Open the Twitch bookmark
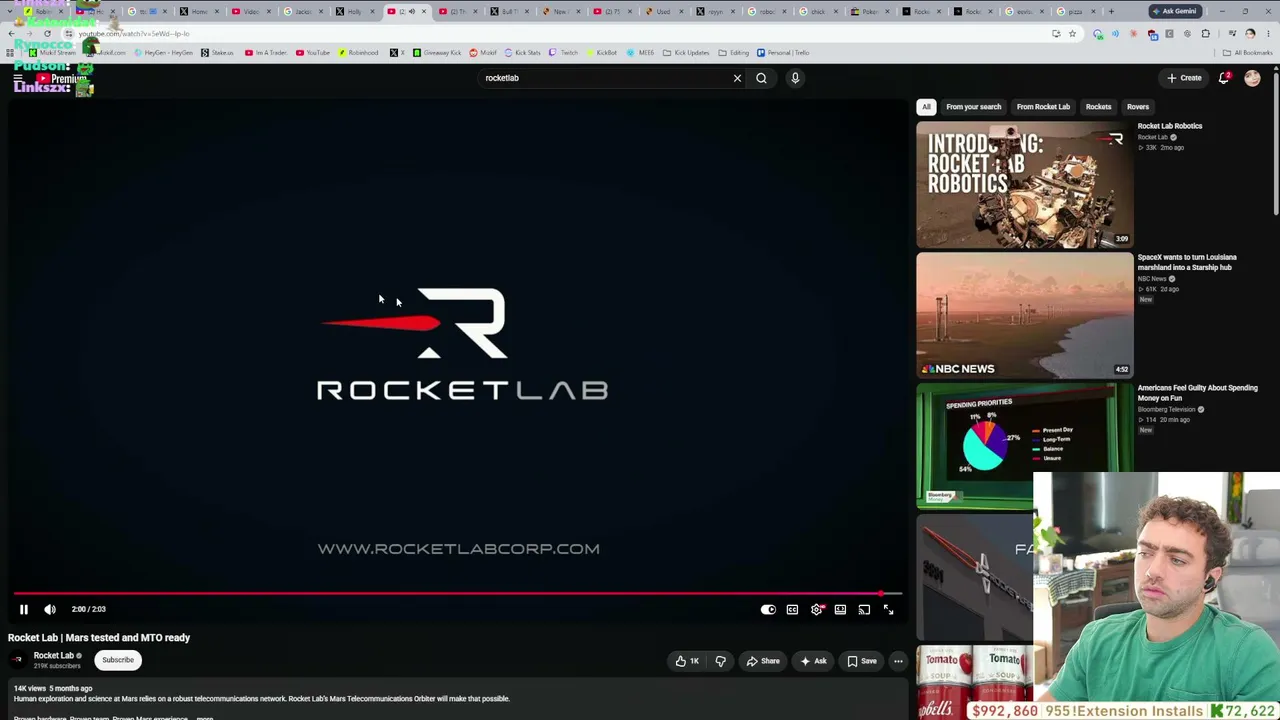The height and width of the screenshot is (720, 1280). pyautogui.click(x=564, y=53)
